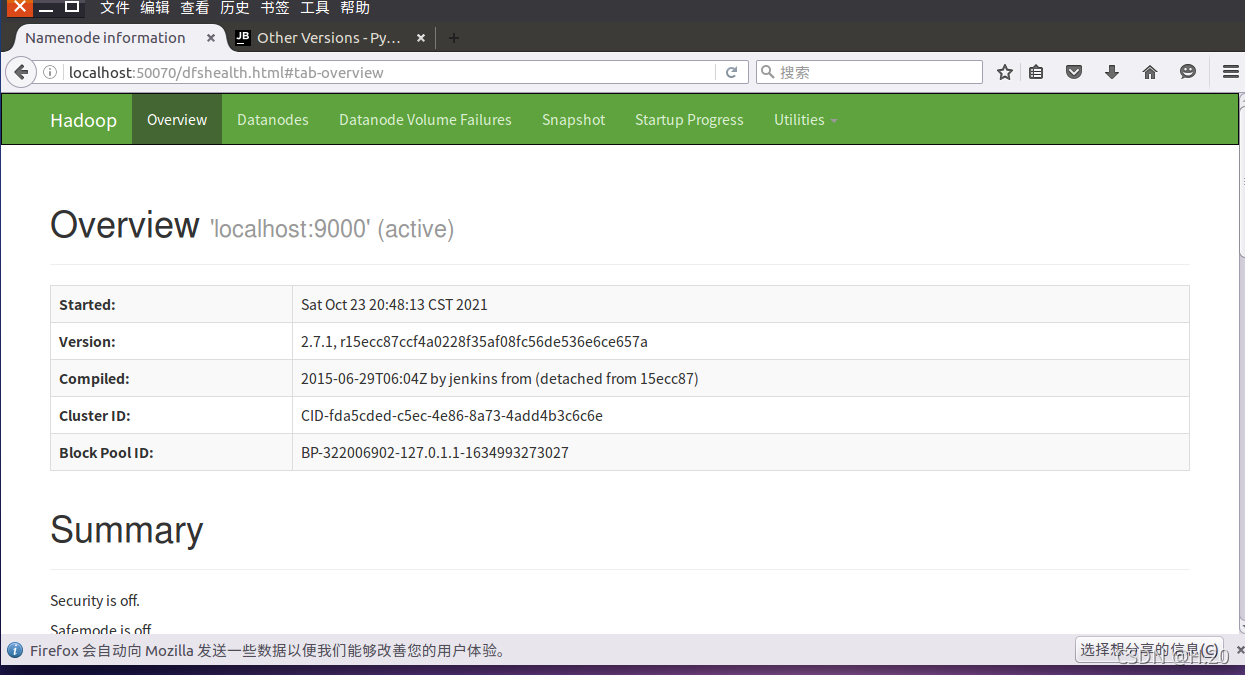Click the 选择我分享的信息 button
Screen dimensions: 1245x675
(x=1150, y=649)
